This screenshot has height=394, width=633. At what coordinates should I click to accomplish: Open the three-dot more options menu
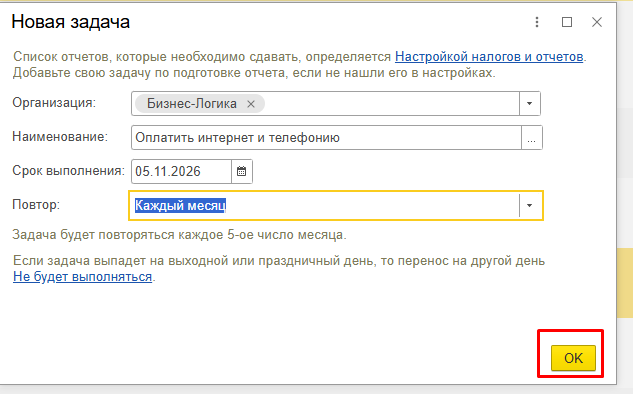pos(537,22)
